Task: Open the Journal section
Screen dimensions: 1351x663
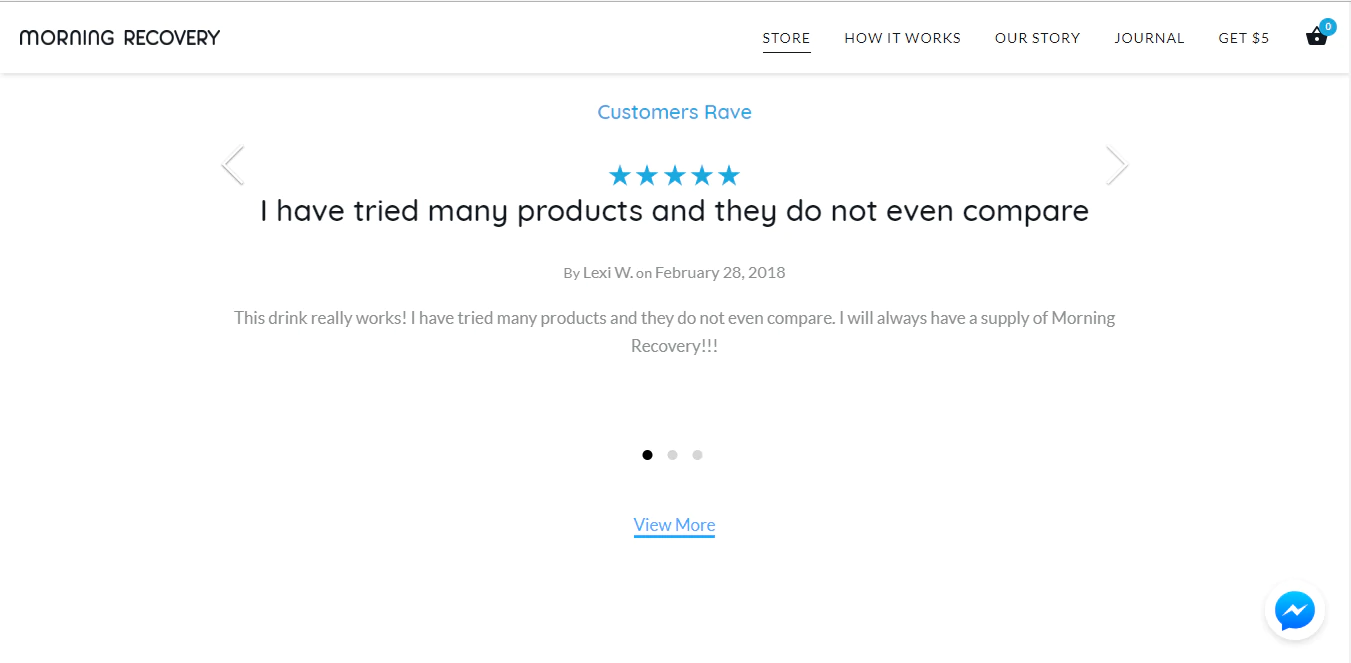Action: point(1149,38)
